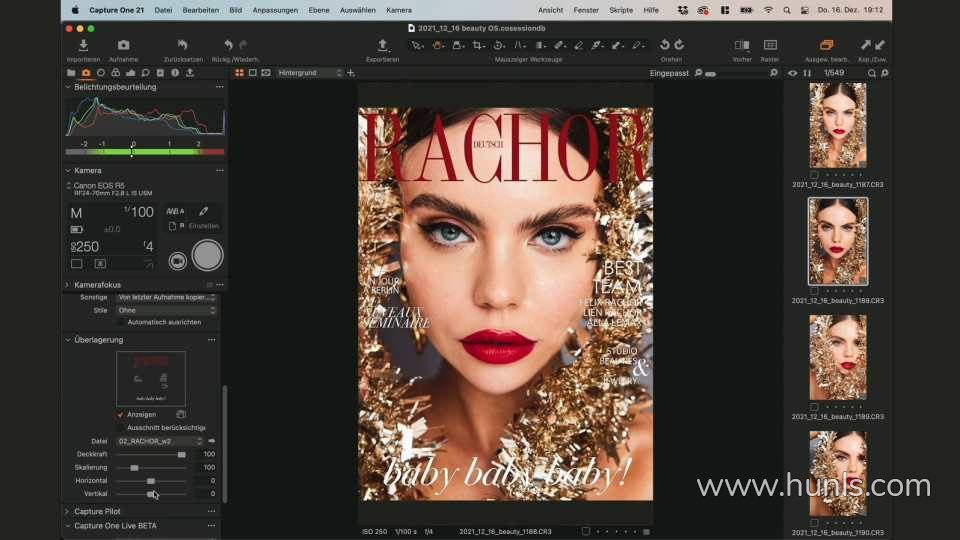Image resolution: width=960 pixels, height=540 pixels.
Task: Start Live View with the video camera icon
Action: click(177, 260)
